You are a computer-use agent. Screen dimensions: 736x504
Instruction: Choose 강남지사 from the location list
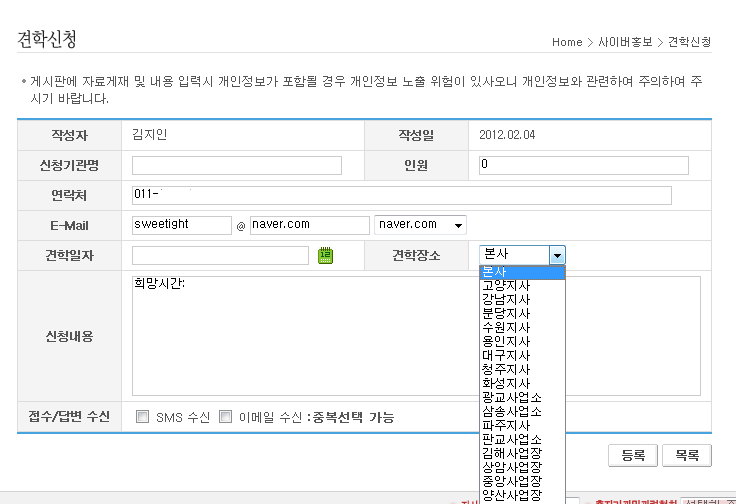click(x=522, y=300)
